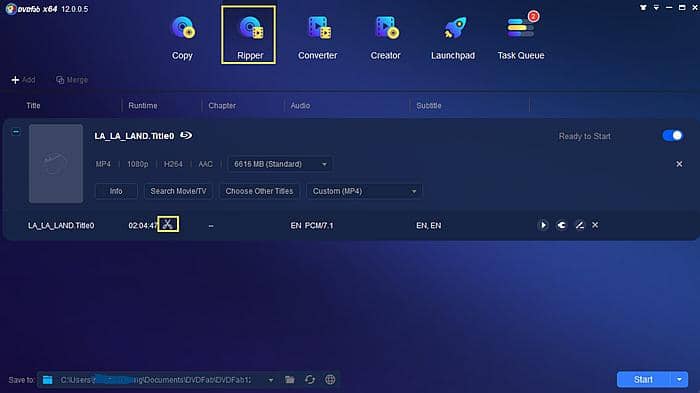Click the scissors trim icon next to runtime

[x=168, y=224]
